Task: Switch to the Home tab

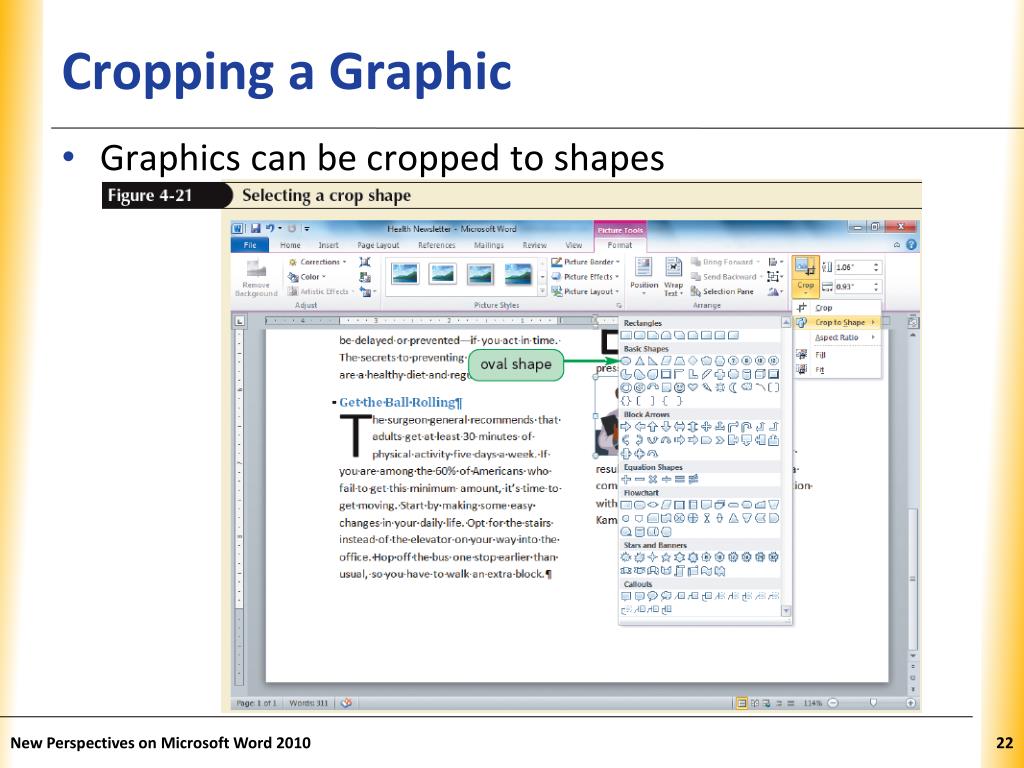Action: coord(291,245)
